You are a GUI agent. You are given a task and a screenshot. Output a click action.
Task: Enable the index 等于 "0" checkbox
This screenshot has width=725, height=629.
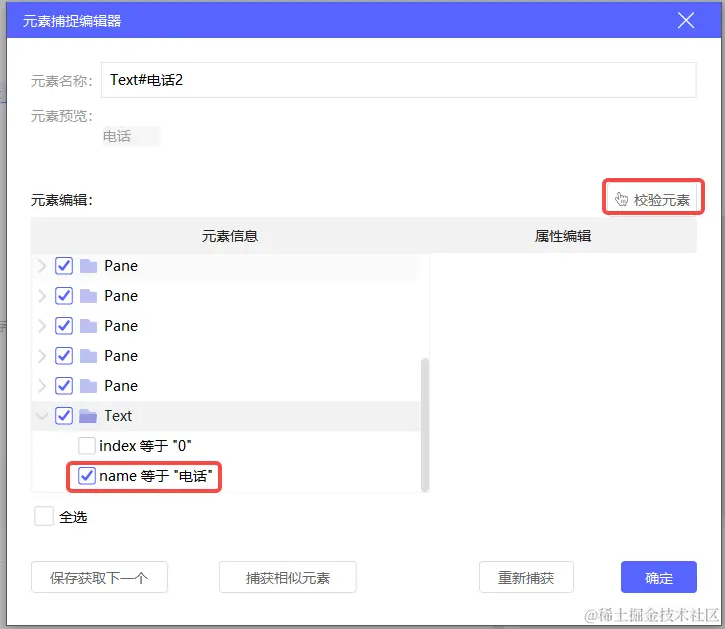(86, 446)
